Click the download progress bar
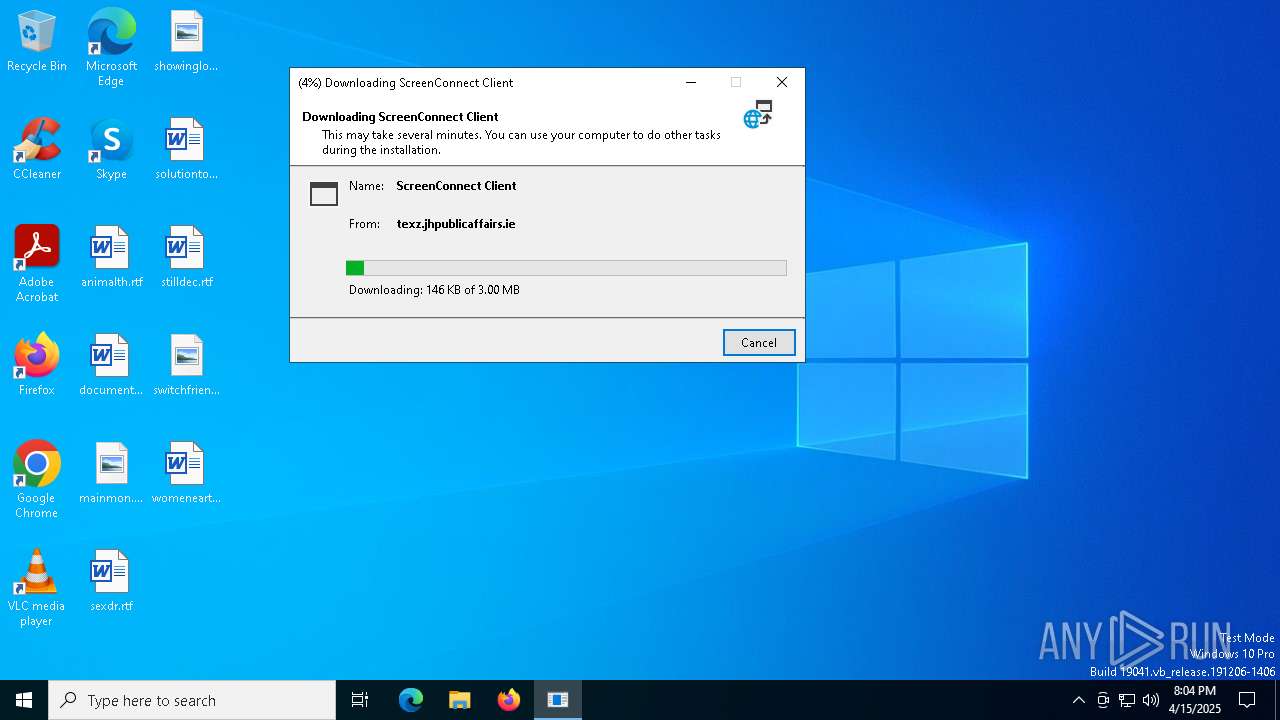Viewport: 1280px width, 720px height. click(566, 268)
